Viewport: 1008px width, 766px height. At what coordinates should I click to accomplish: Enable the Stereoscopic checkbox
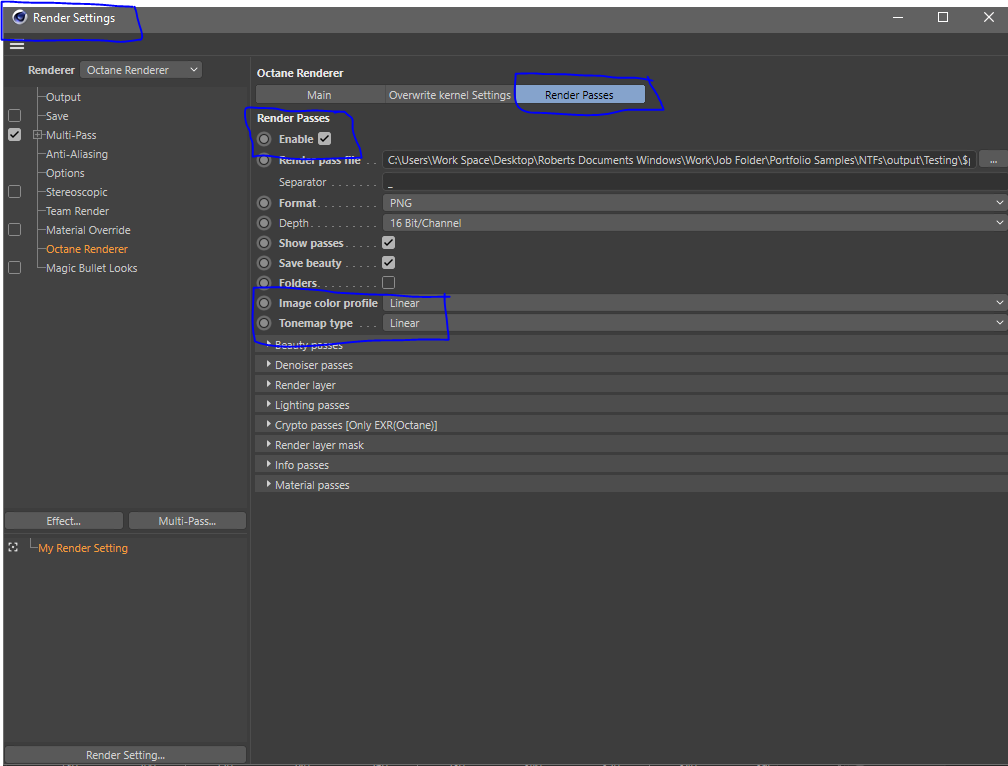point(15,192)
